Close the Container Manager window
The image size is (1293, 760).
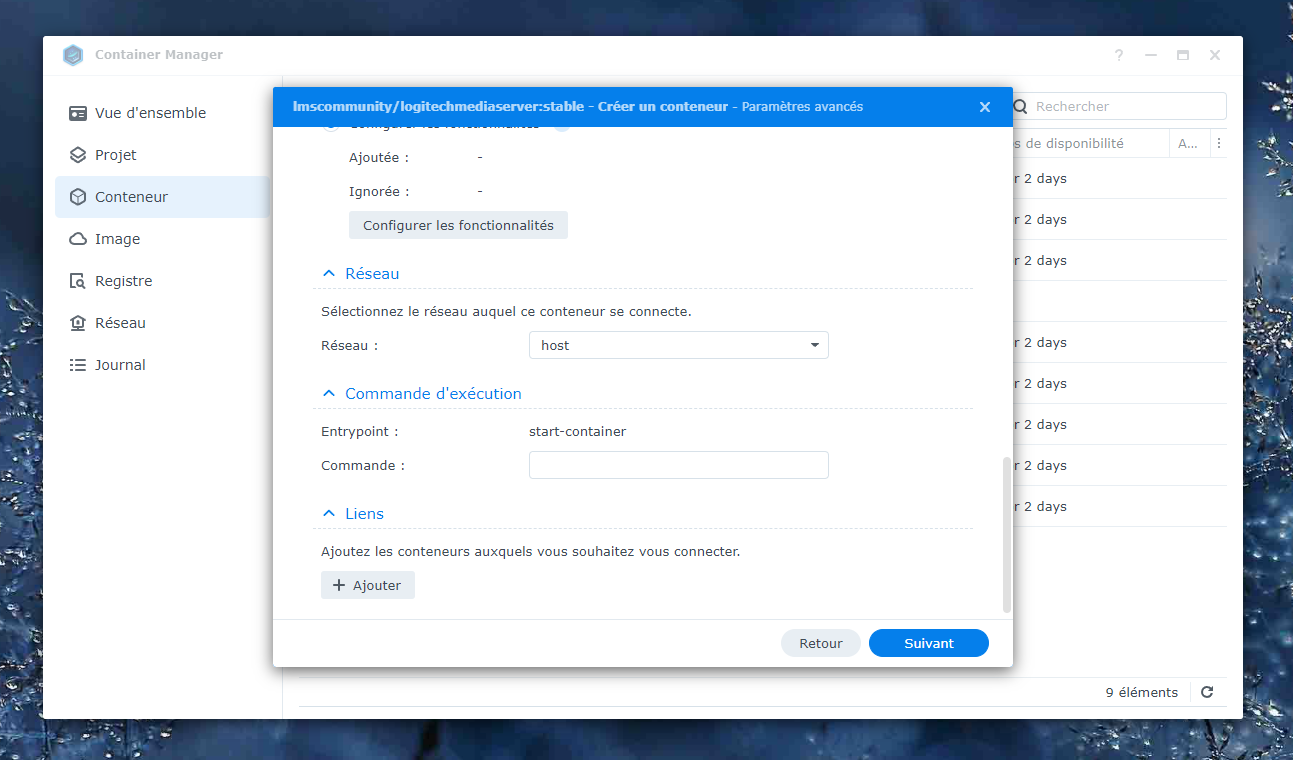(1215, 55)
